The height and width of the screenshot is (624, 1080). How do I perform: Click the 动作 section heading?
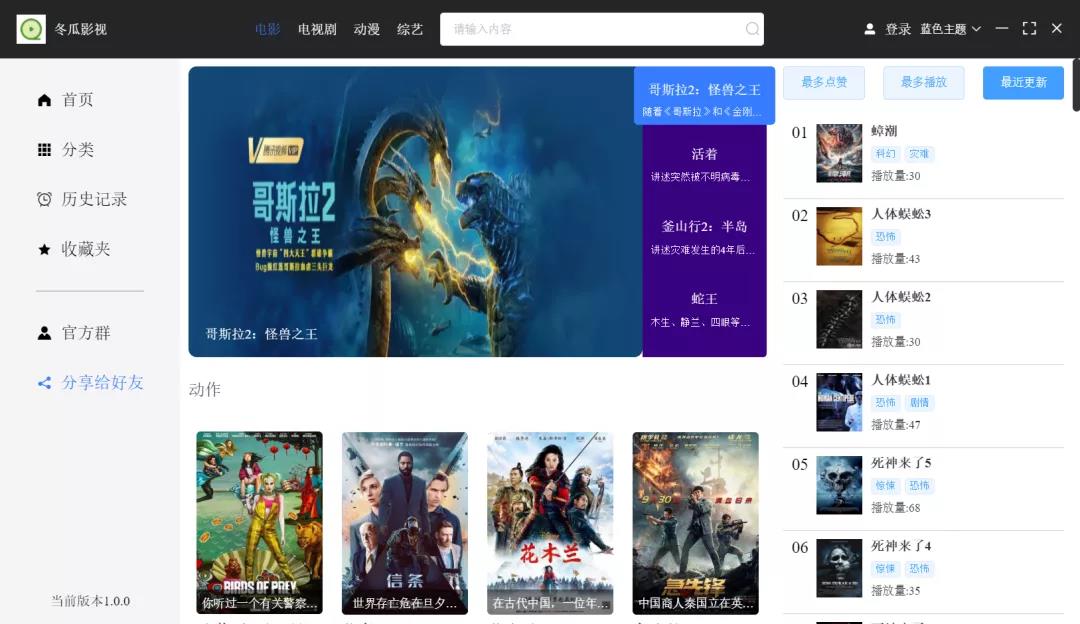click(205, 390)
